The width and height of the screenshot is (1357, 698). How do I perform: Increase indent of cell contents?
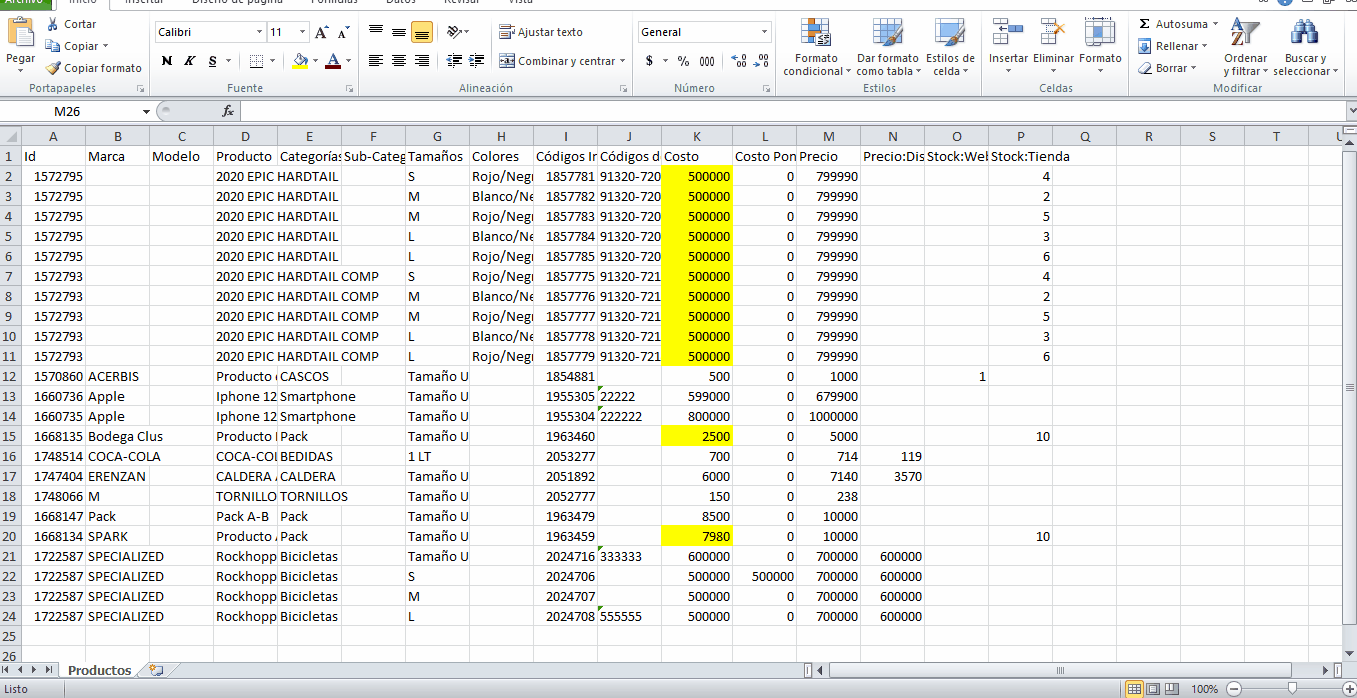(x=476, y=61)
